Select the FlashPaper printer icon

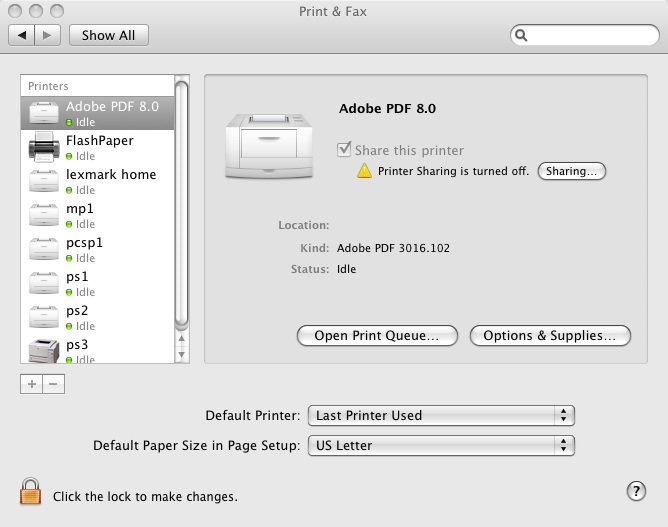pos(43,147)
